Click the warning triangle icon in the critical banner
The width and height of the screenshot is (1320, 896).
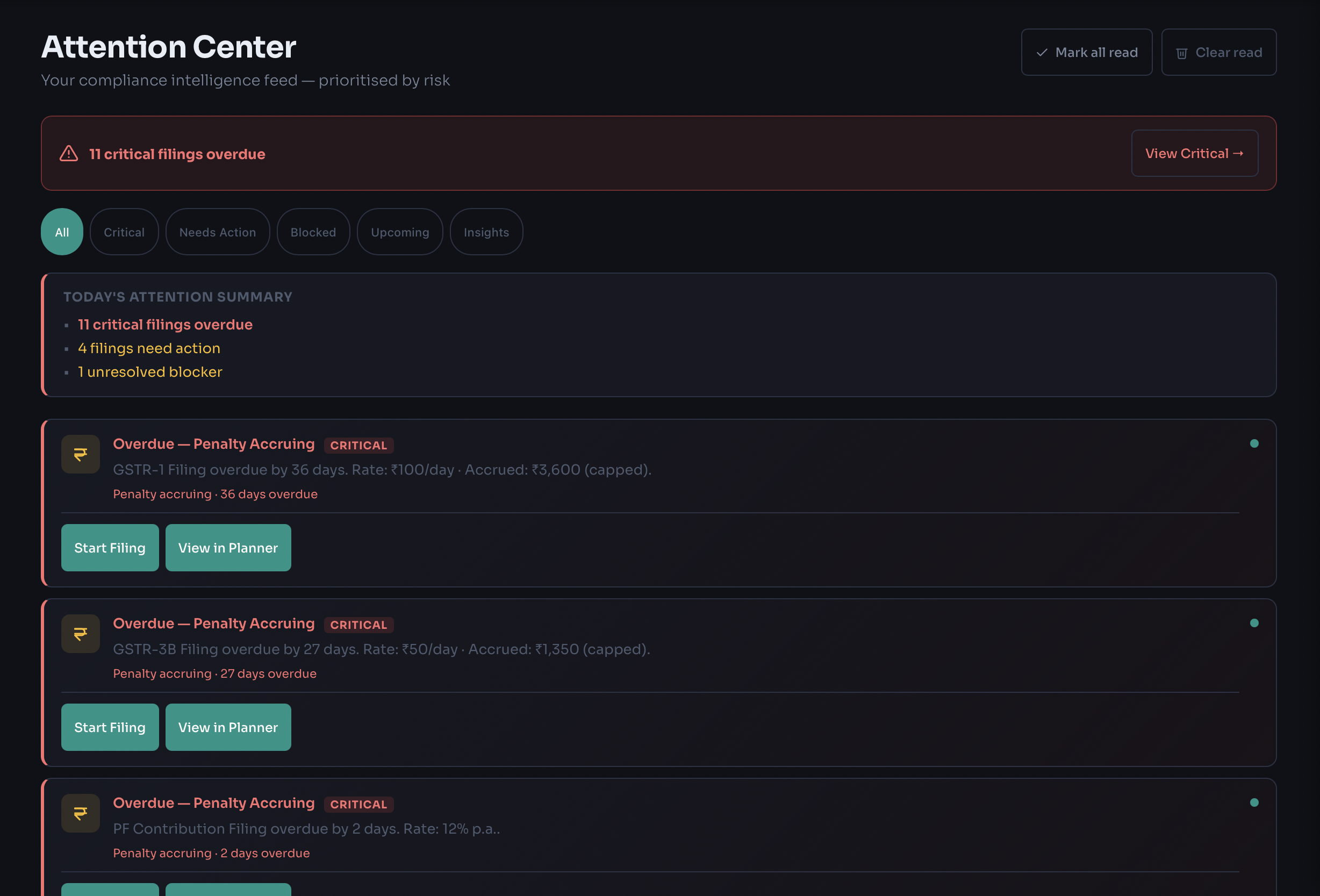tap(69, 153)
